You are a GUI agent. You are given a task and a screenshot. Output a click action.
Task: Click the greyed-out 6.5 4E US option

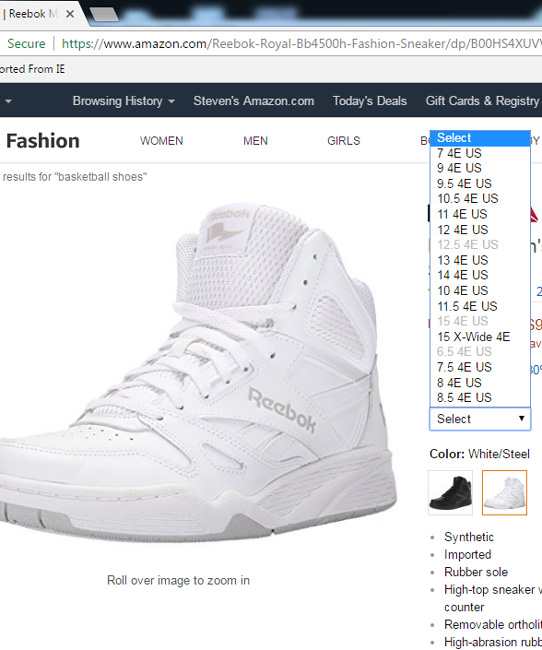pos(480,352)
